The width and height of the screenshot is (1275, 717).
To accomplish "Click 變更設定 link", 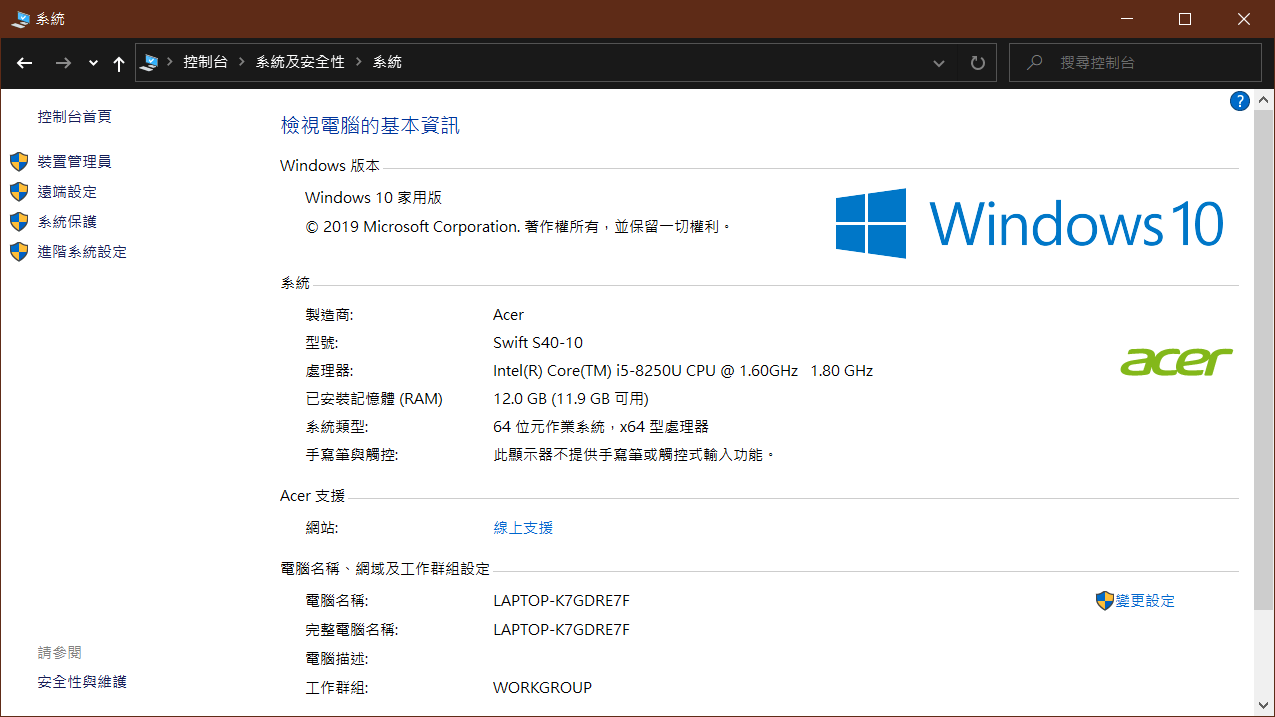I will [x=1146, y=601].
